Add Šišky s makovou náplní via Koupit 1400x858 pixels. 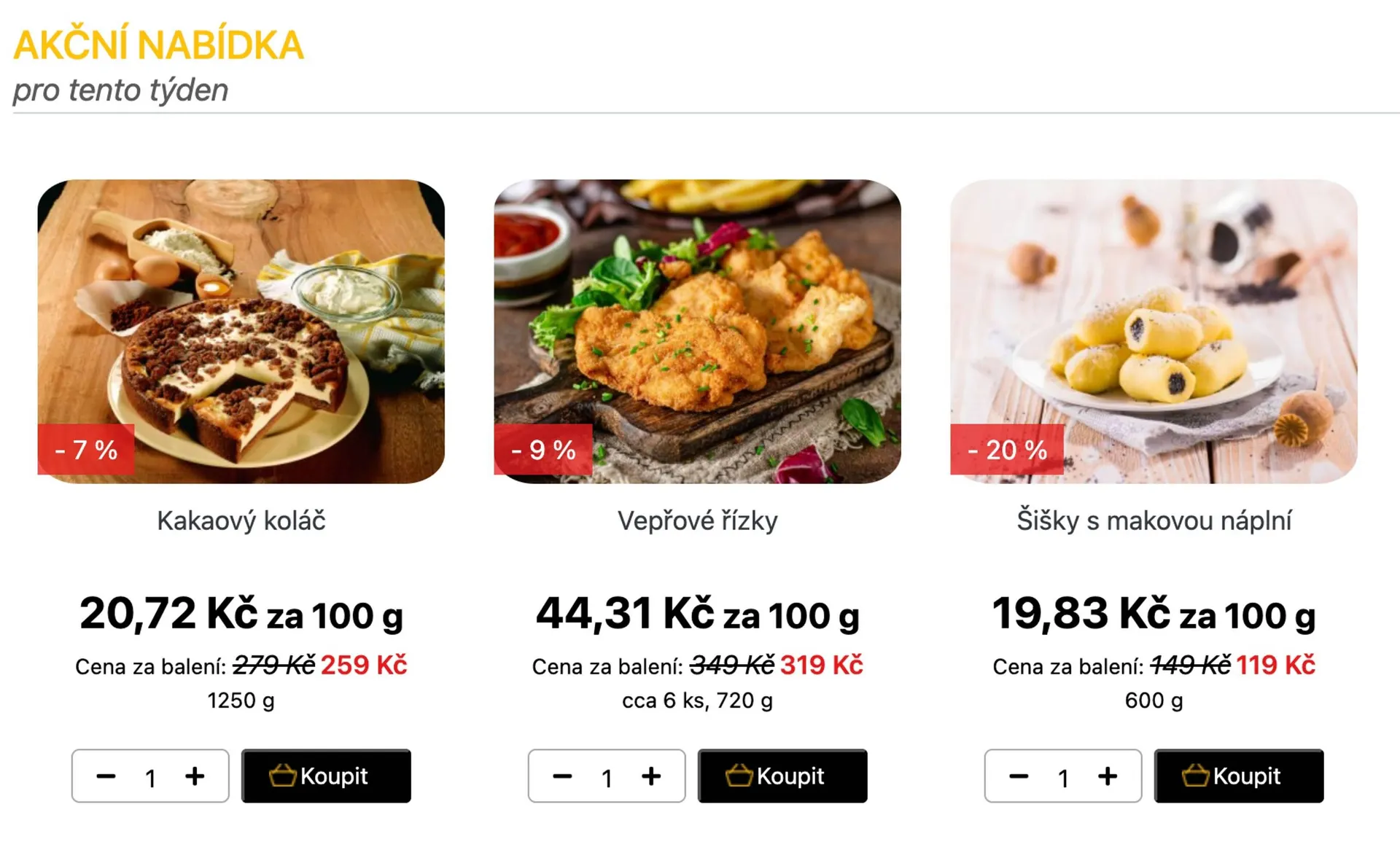[1239, 776]
